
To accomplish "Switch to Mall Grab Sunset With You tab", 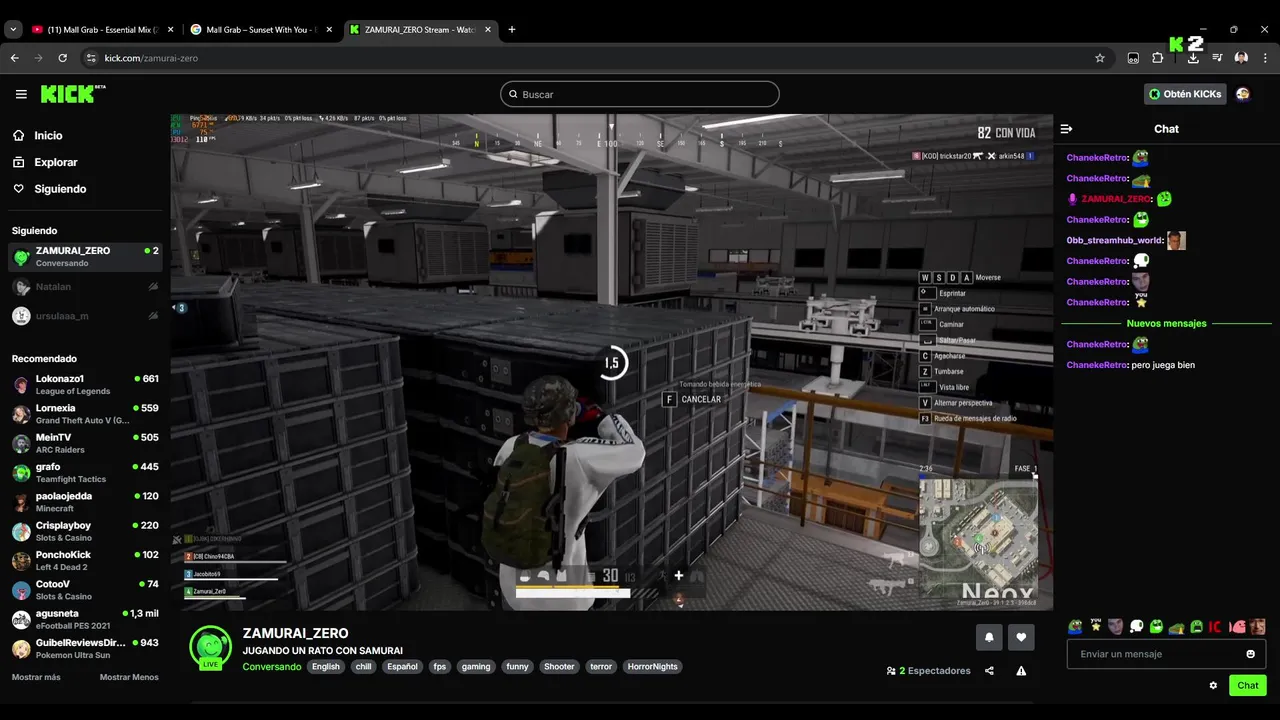I will coord(260,29).
